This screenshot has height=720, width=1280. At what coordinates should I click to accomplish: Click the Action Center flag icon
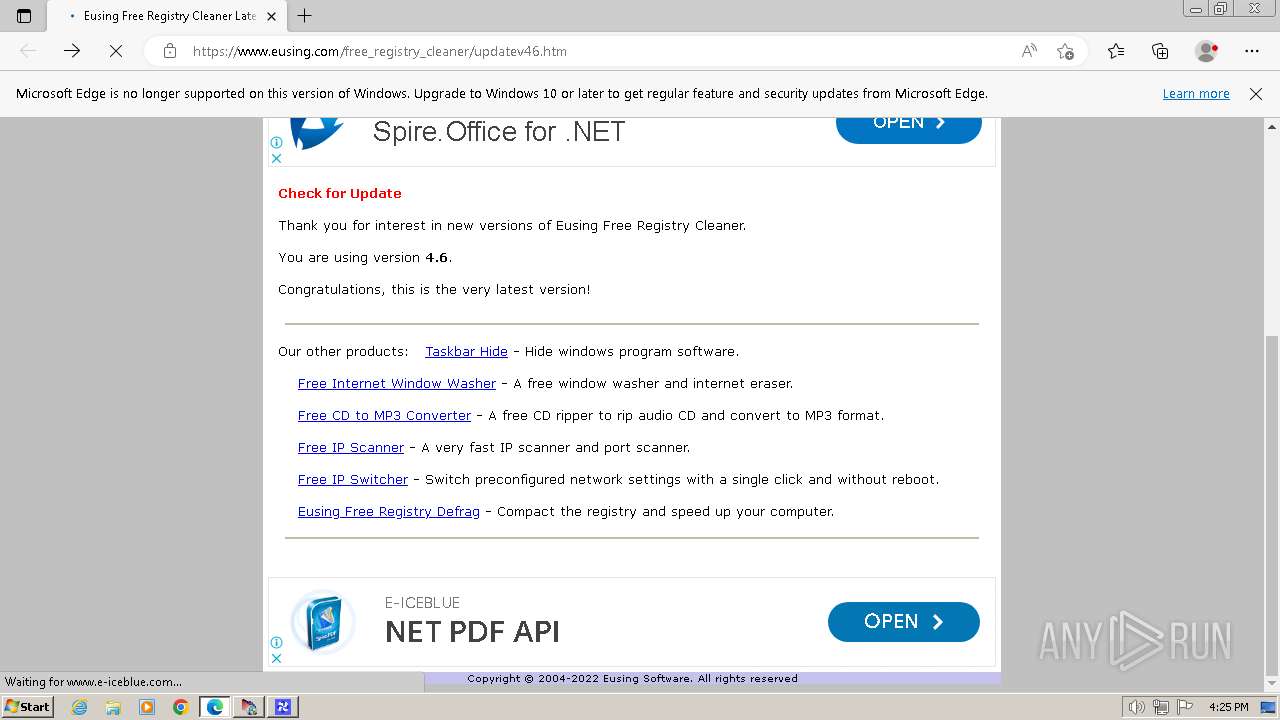pos(1185,707)
